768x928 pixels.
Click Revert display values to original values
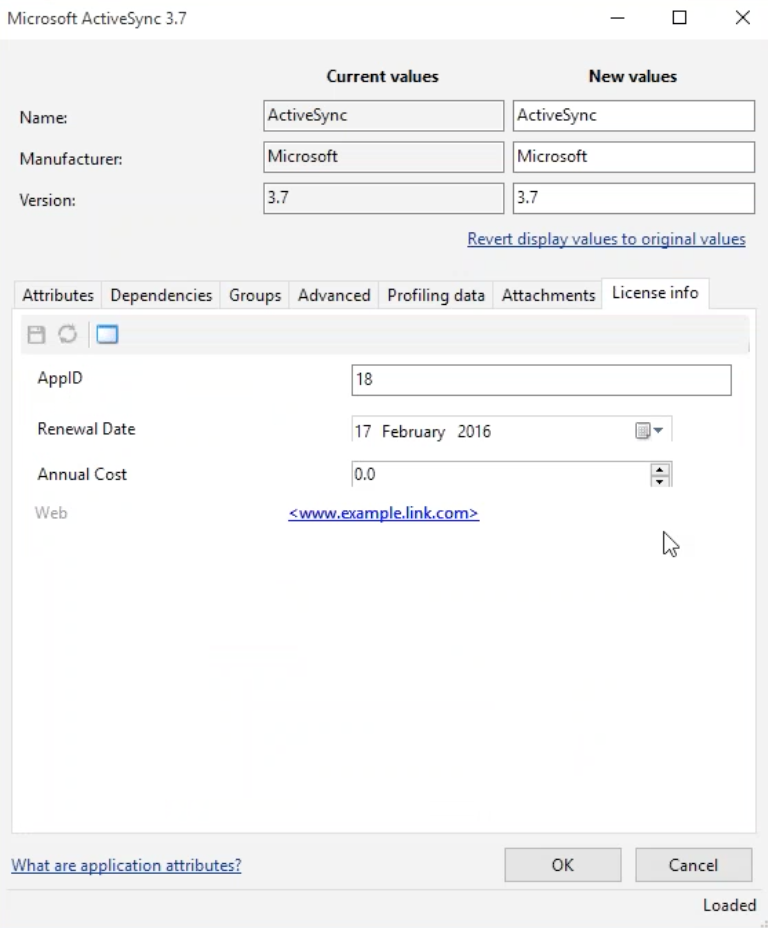[x=606, y=239]
